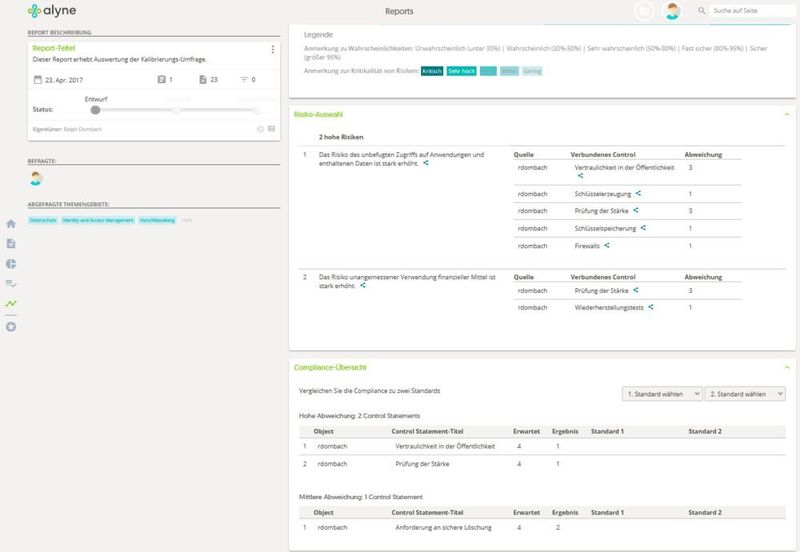Click the search magnifier icon
800x552 pixels.
click(x=702, y=11)
